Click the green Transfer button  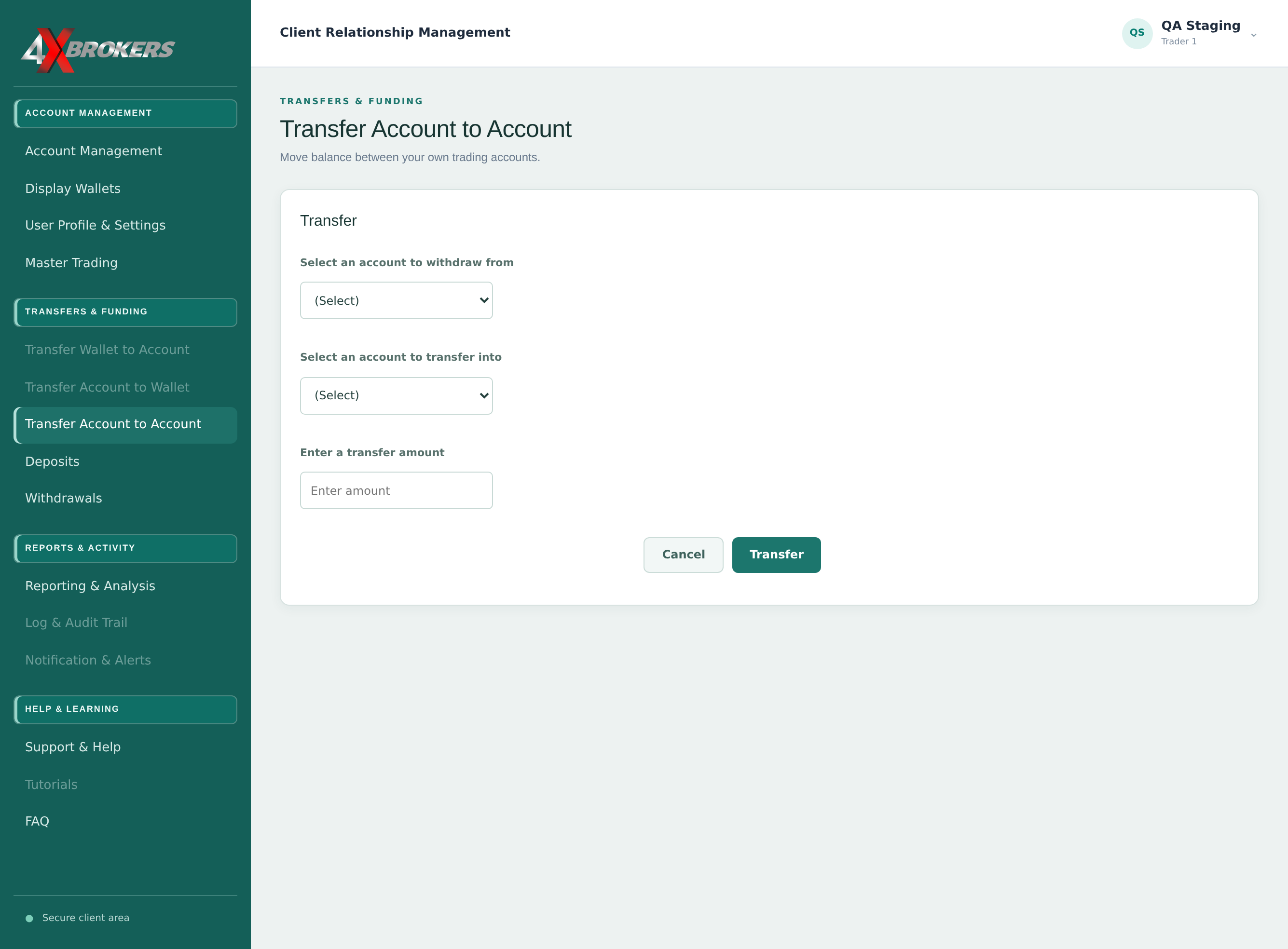776,555
